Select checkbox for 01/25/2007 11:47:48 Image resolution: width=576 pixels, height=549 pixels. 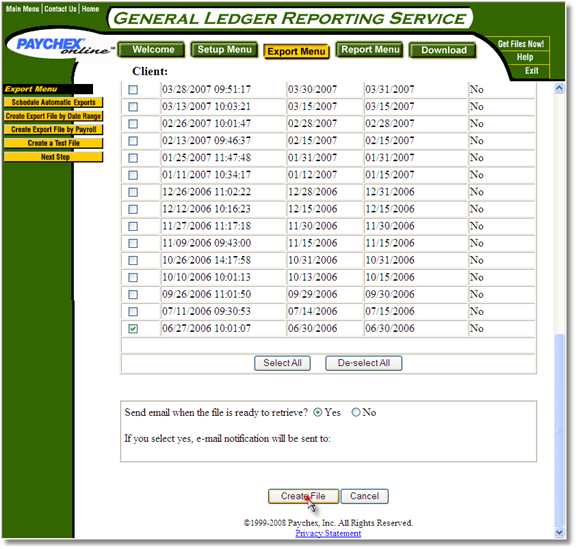133,158
